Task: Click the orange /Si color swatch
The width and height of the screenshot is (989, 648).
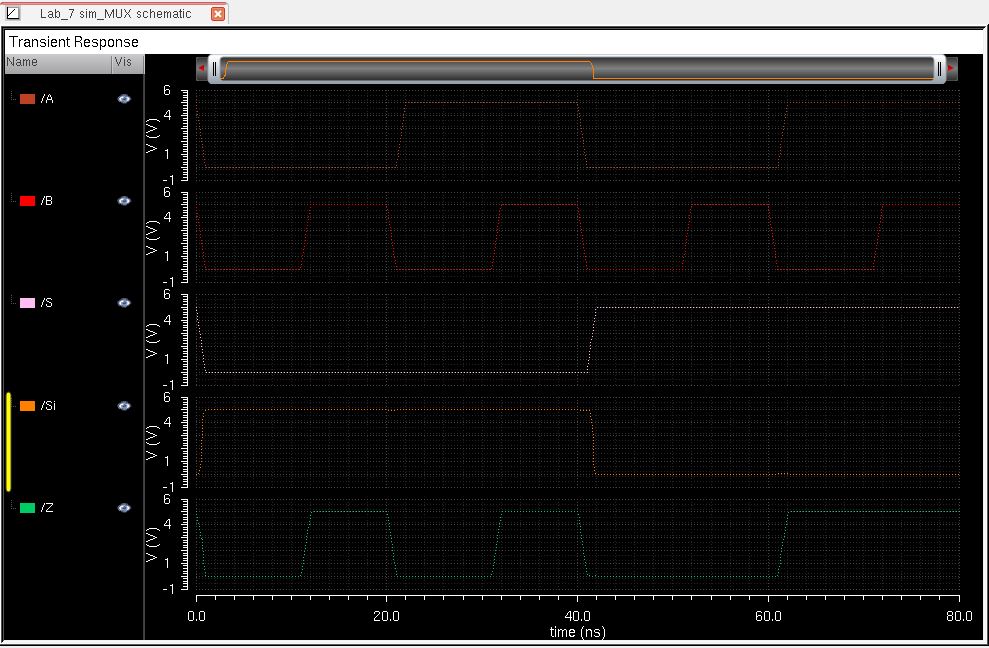Action: coord(27,406)
